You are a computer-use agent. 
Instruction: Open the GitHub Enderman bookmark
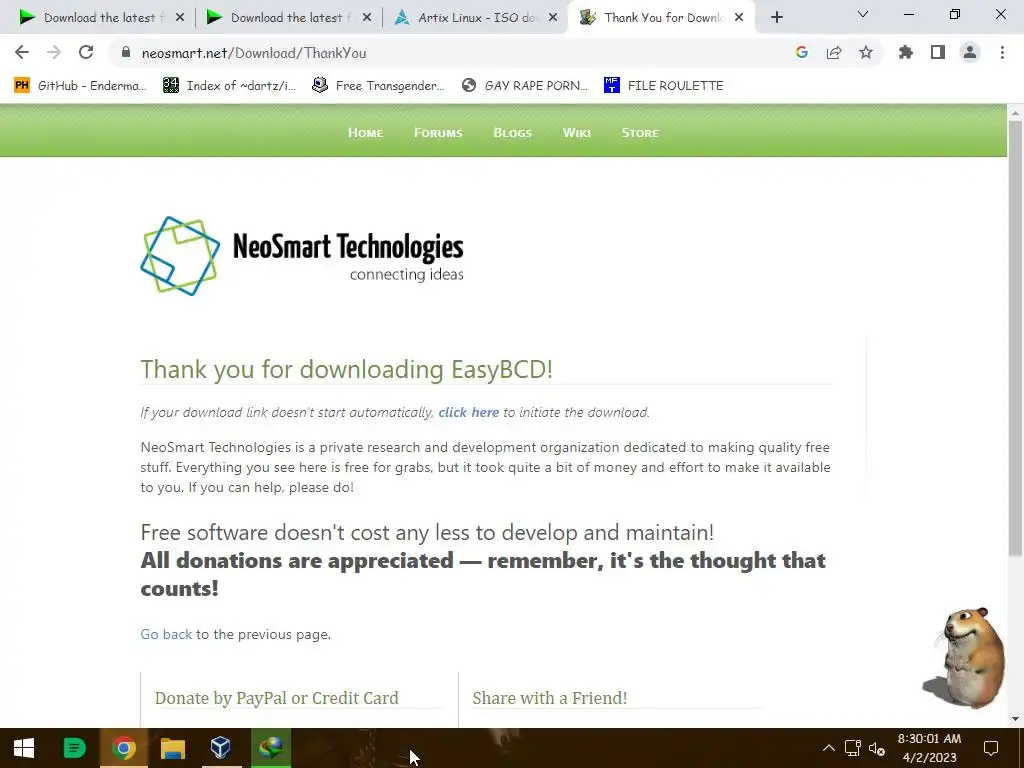pos(80,86)
